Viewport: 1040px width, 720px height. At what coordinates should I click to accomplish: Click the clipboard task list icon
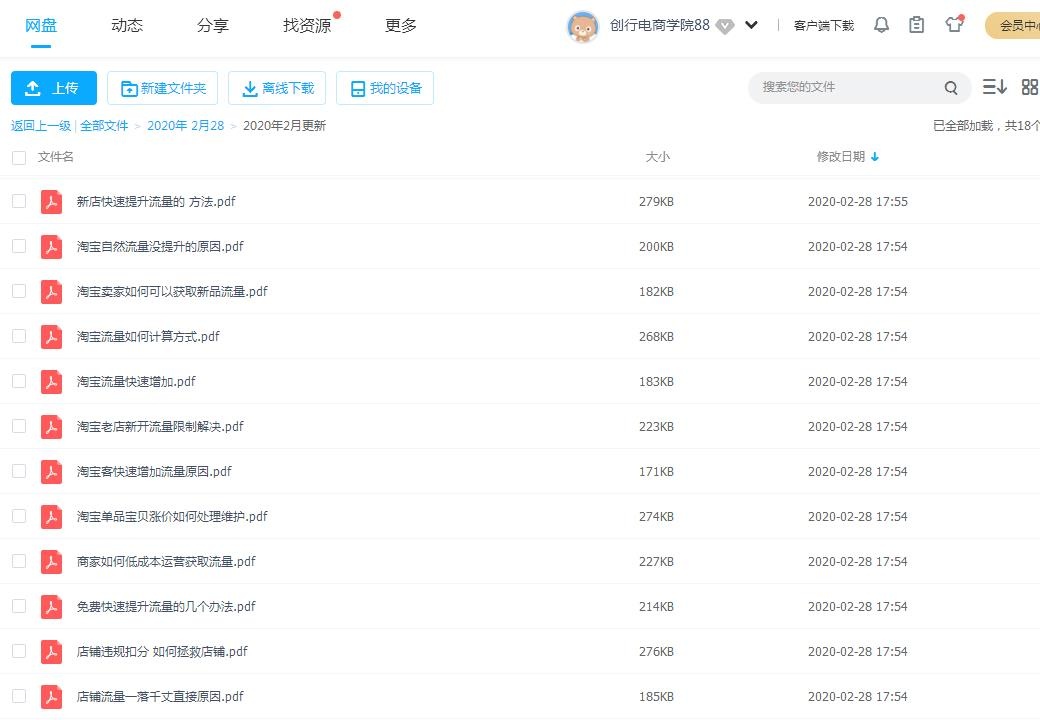tap(916, 25)
